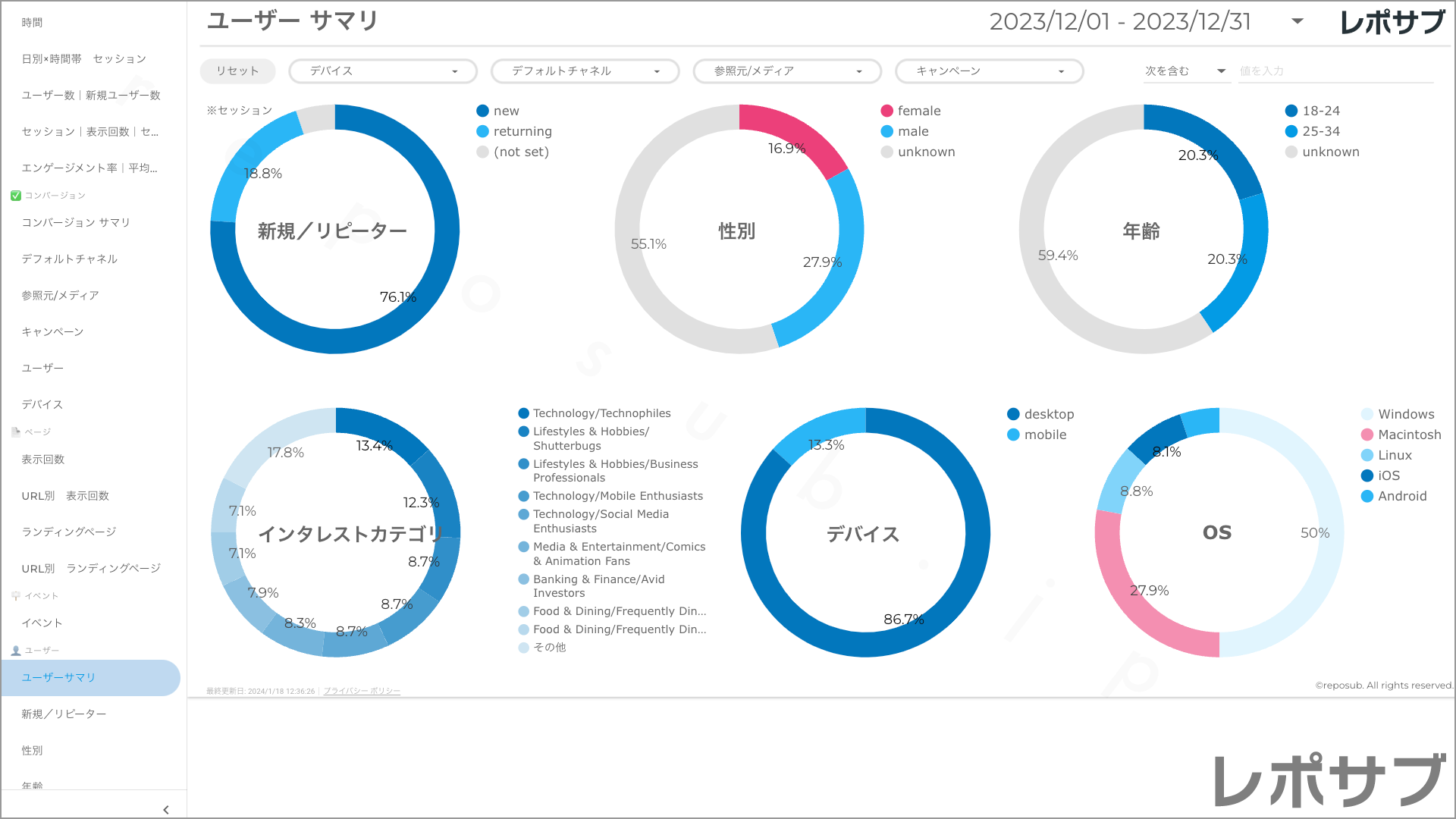Open the デバイス filter dropdown
The image size is (1456, 819).
tap(383, 71)
